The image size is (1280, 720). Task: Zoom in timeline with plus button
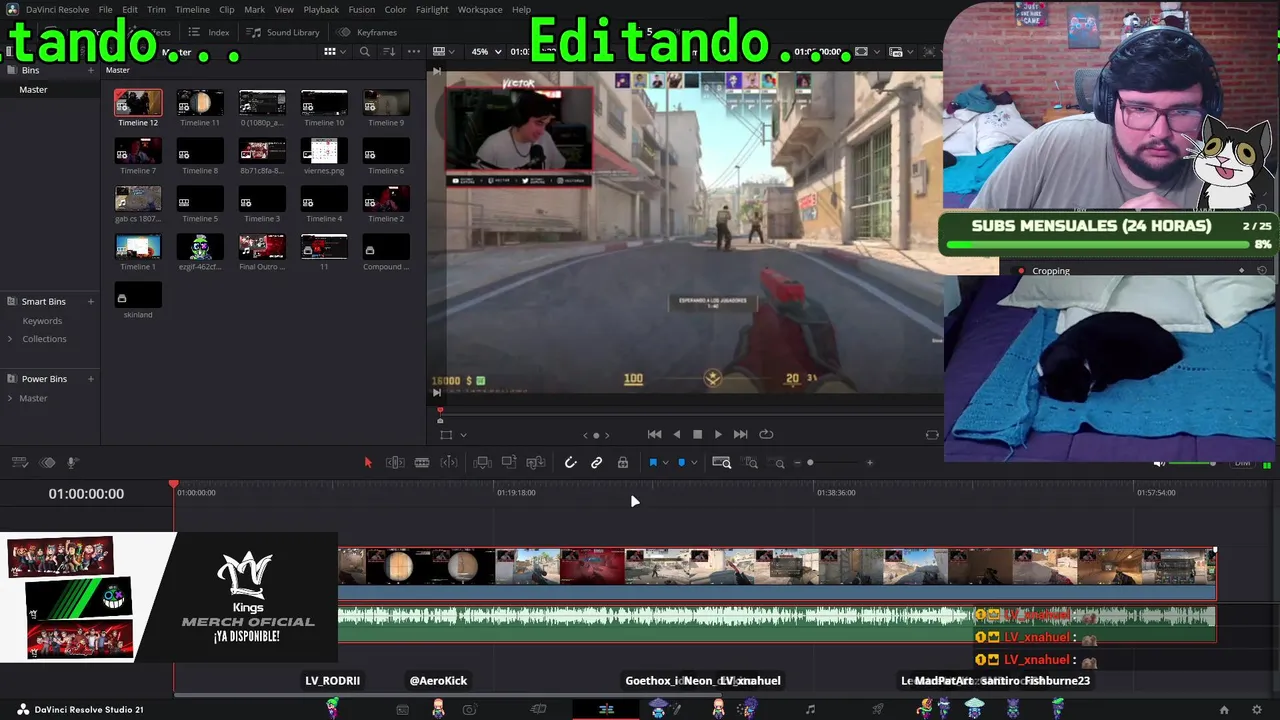tap(869, 462)
